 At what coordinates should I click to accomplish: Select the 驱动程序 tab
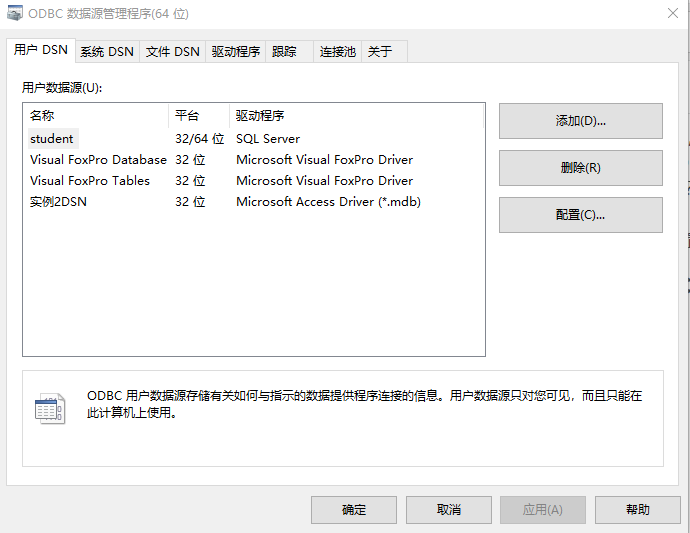tap(236, 52)
